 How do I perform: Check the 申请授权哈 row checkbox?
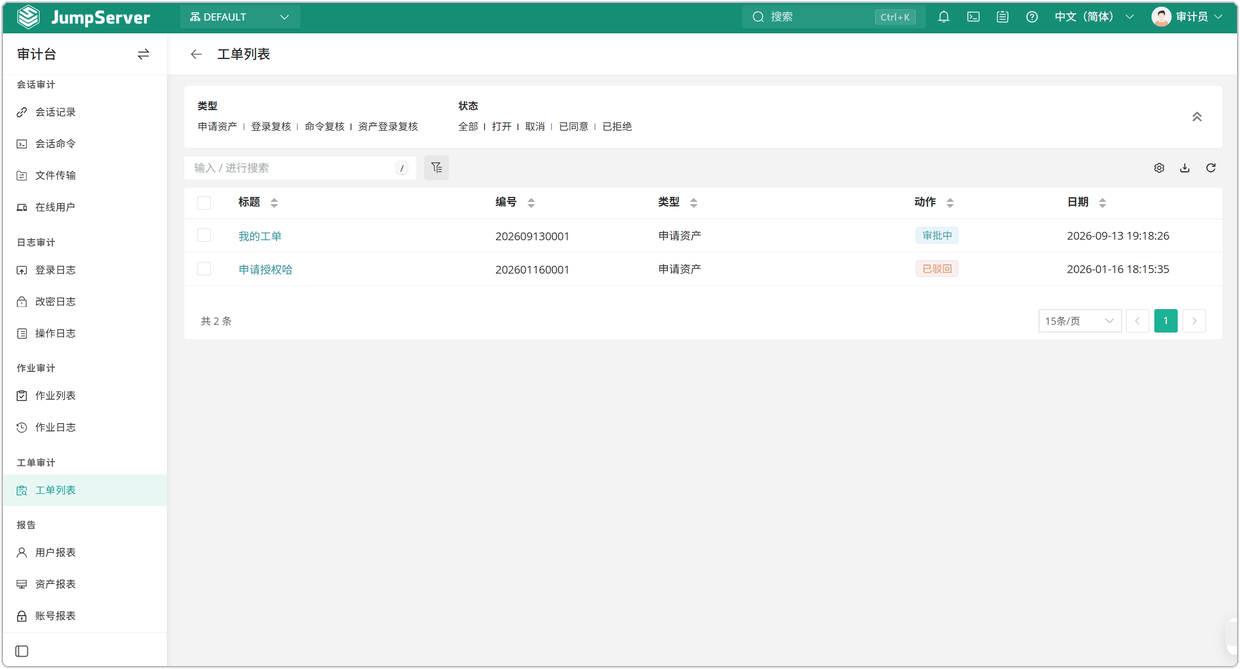pos(204,269)
